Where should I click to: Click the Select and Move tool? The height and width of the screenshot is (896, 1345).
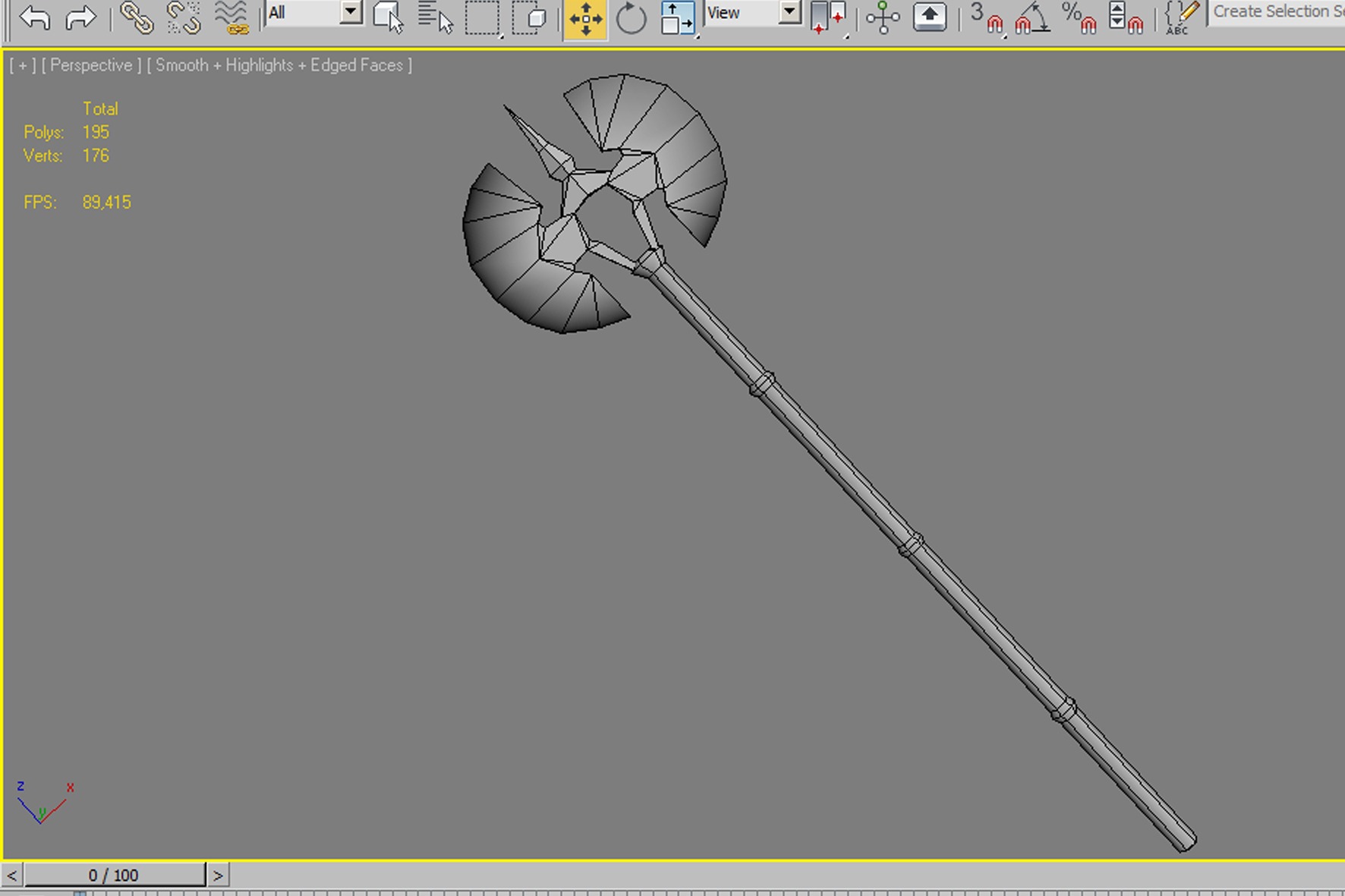click(x=585, y=17)
